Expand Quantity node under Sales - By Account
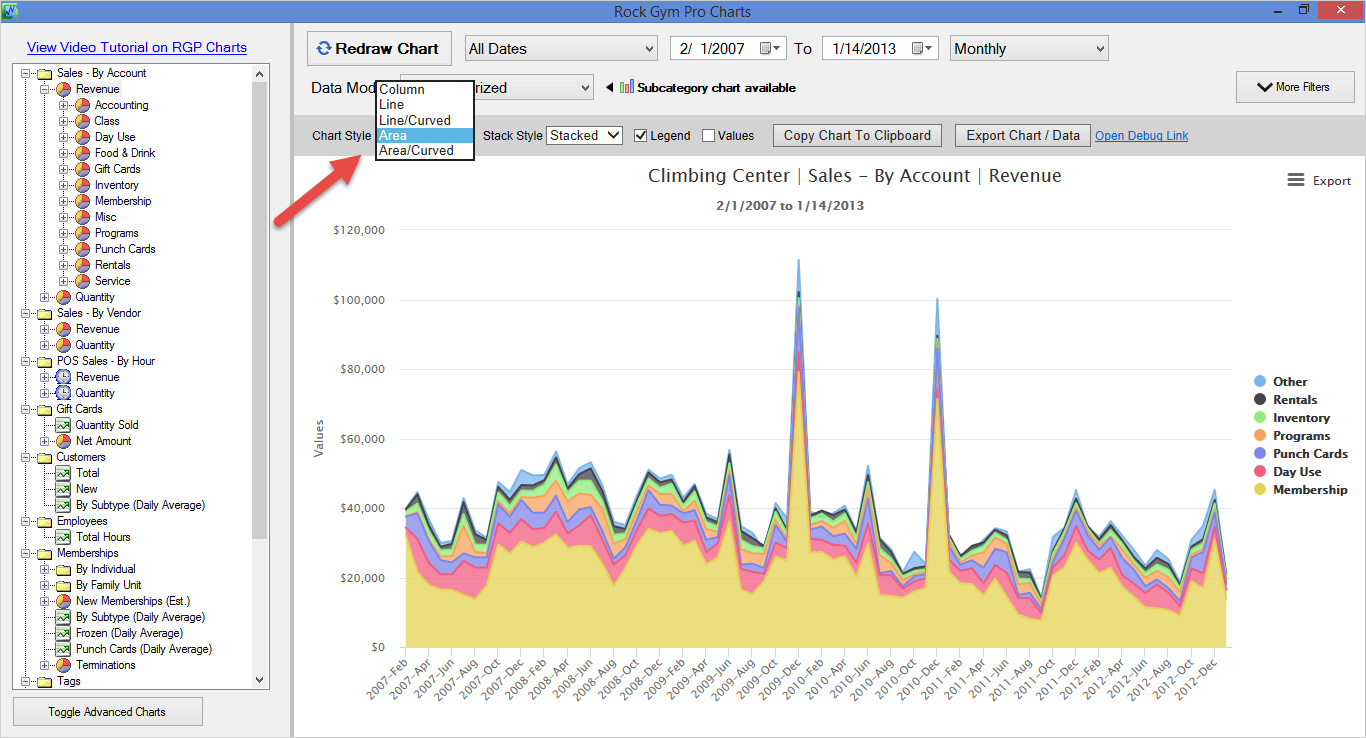This screenshot has height=738, width=1366. tap(44, 297)
